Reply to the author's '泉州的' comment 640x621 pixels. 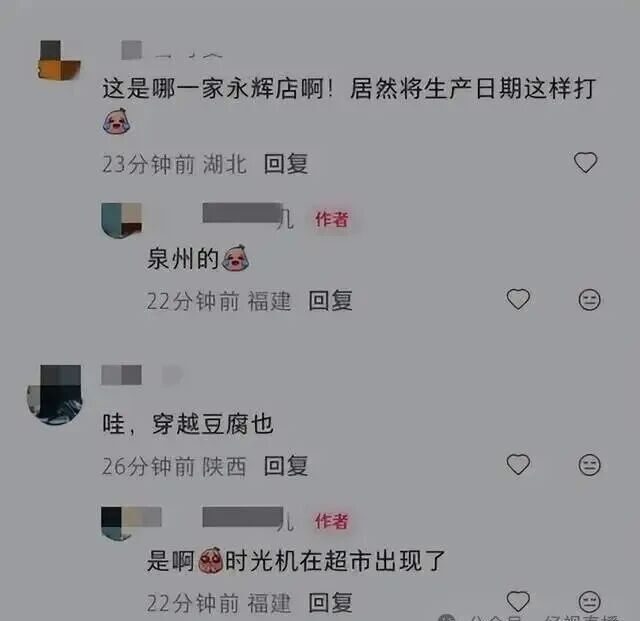pos(330,301)
